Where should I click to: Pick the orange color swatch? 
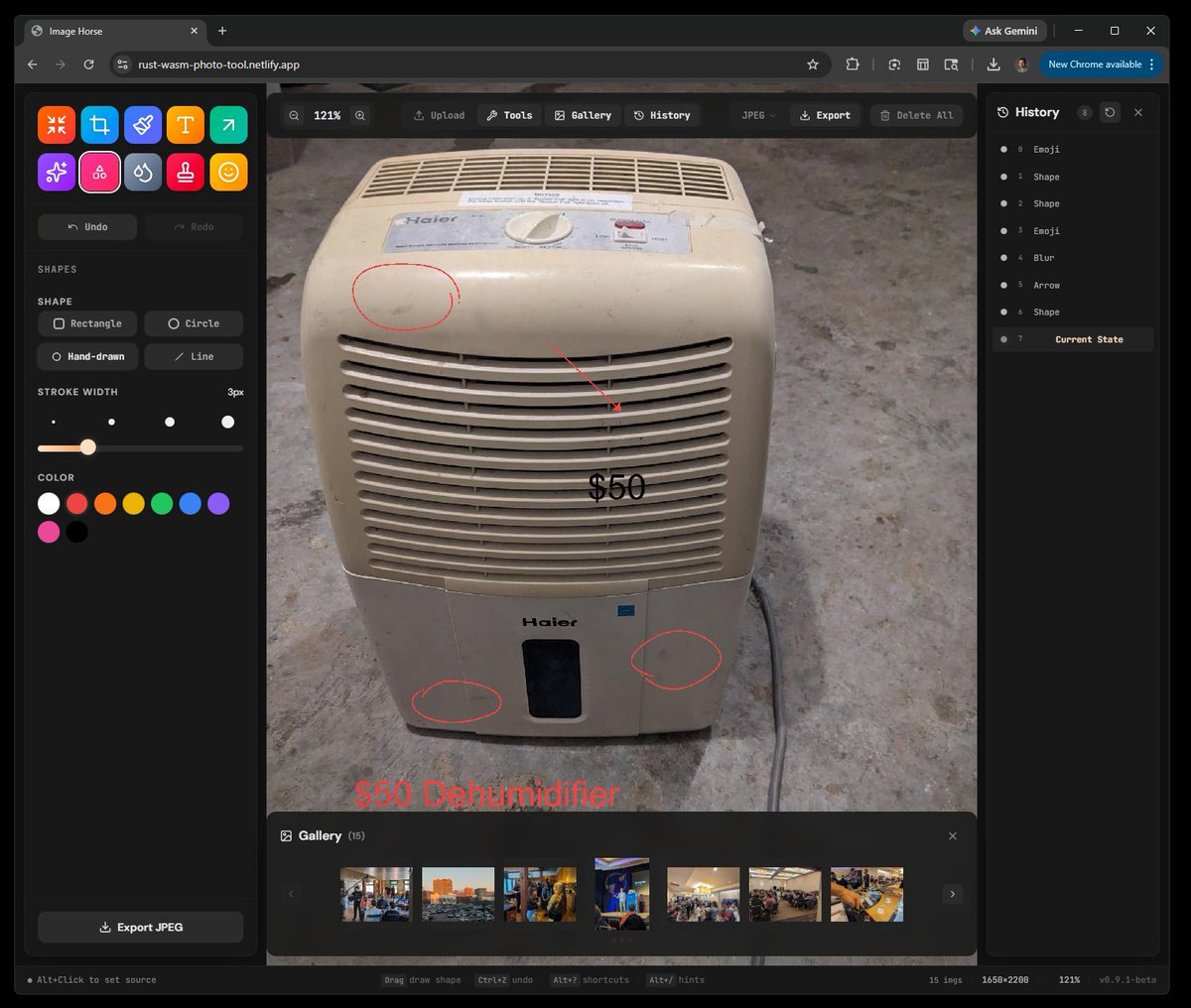(105, 504)
